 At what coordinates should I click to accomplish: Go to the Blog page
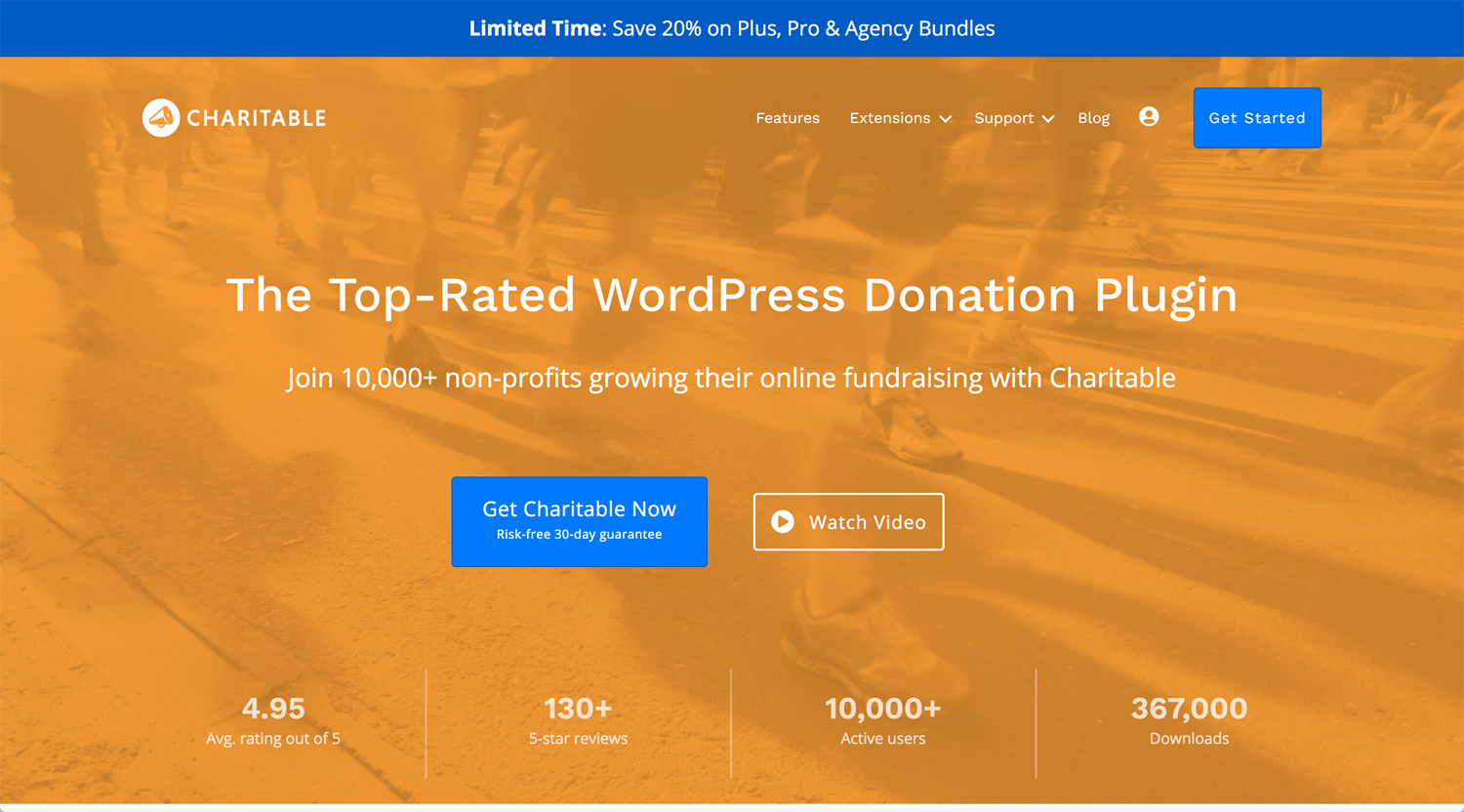1093,118
